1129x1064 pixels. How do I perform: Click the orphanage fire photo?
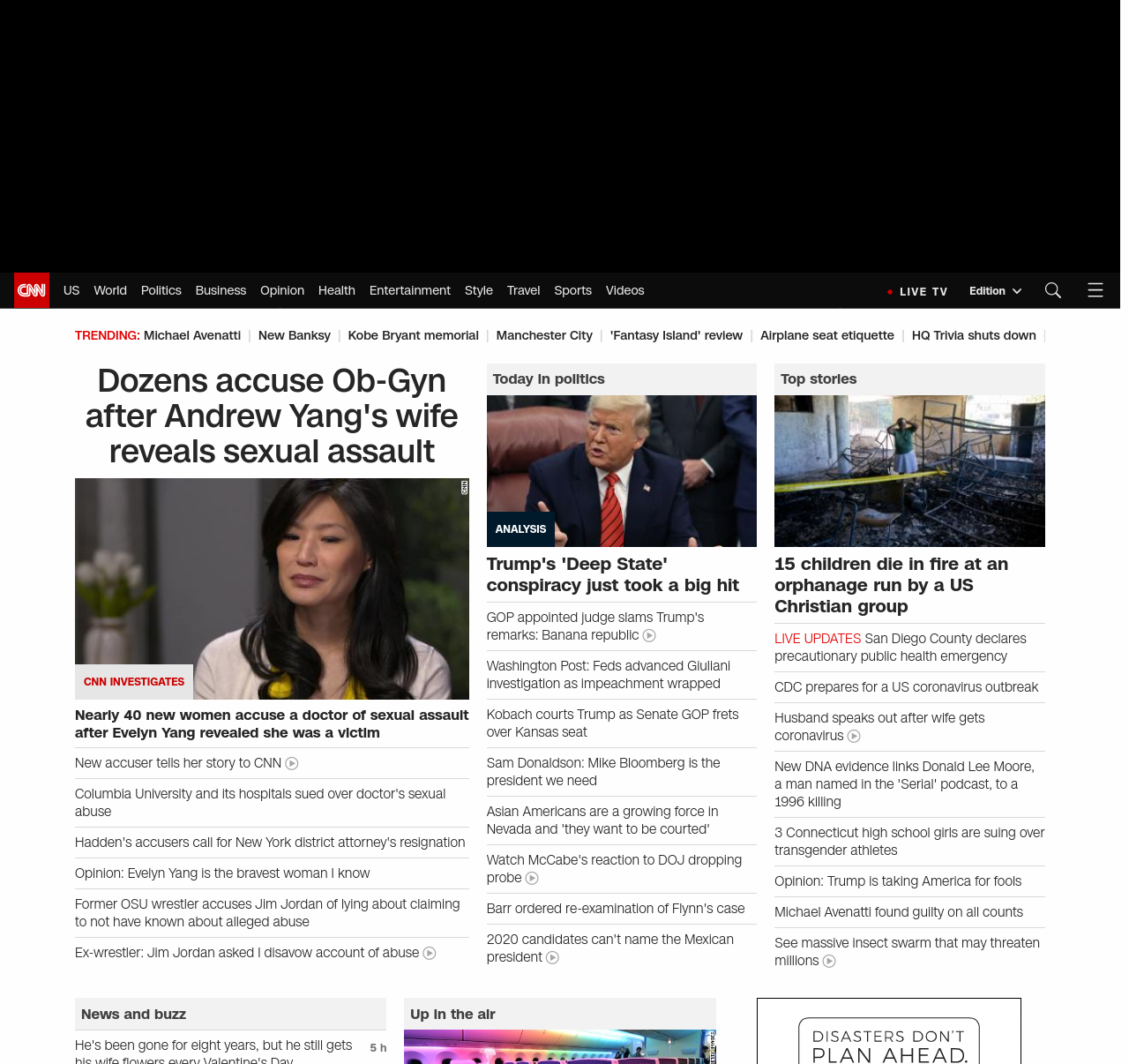pyautogui.click(x=909, y=471)
